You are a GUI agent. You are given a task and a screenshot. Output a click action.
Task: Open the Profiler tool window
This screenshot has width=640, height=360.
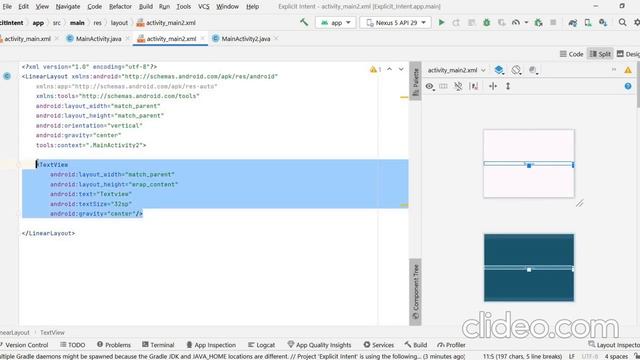pyautogui.click(x=451, y=345)
